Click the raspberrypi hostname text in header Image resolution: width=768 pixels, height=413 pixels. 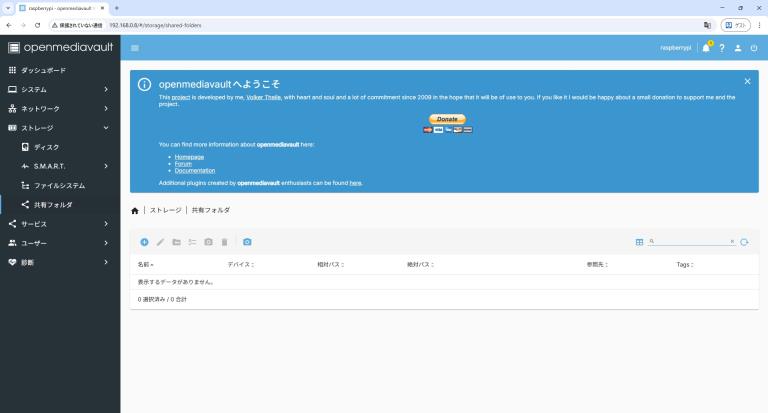click(675, 48)
